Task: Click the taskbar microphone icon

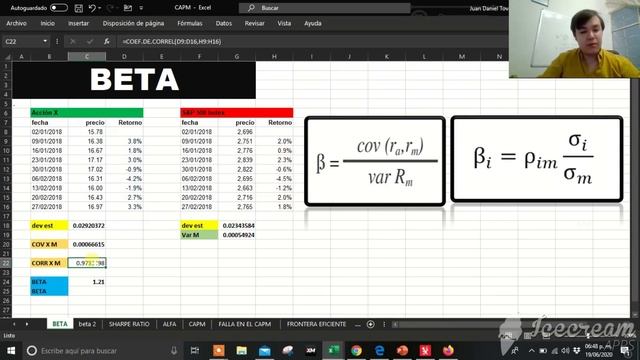Action: click(174, 351)
